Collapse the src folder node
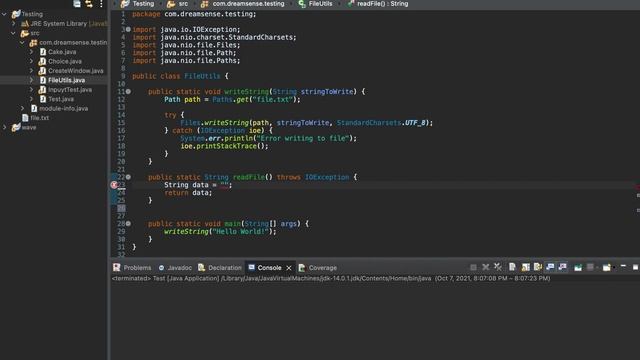 (x=13, y=33)
